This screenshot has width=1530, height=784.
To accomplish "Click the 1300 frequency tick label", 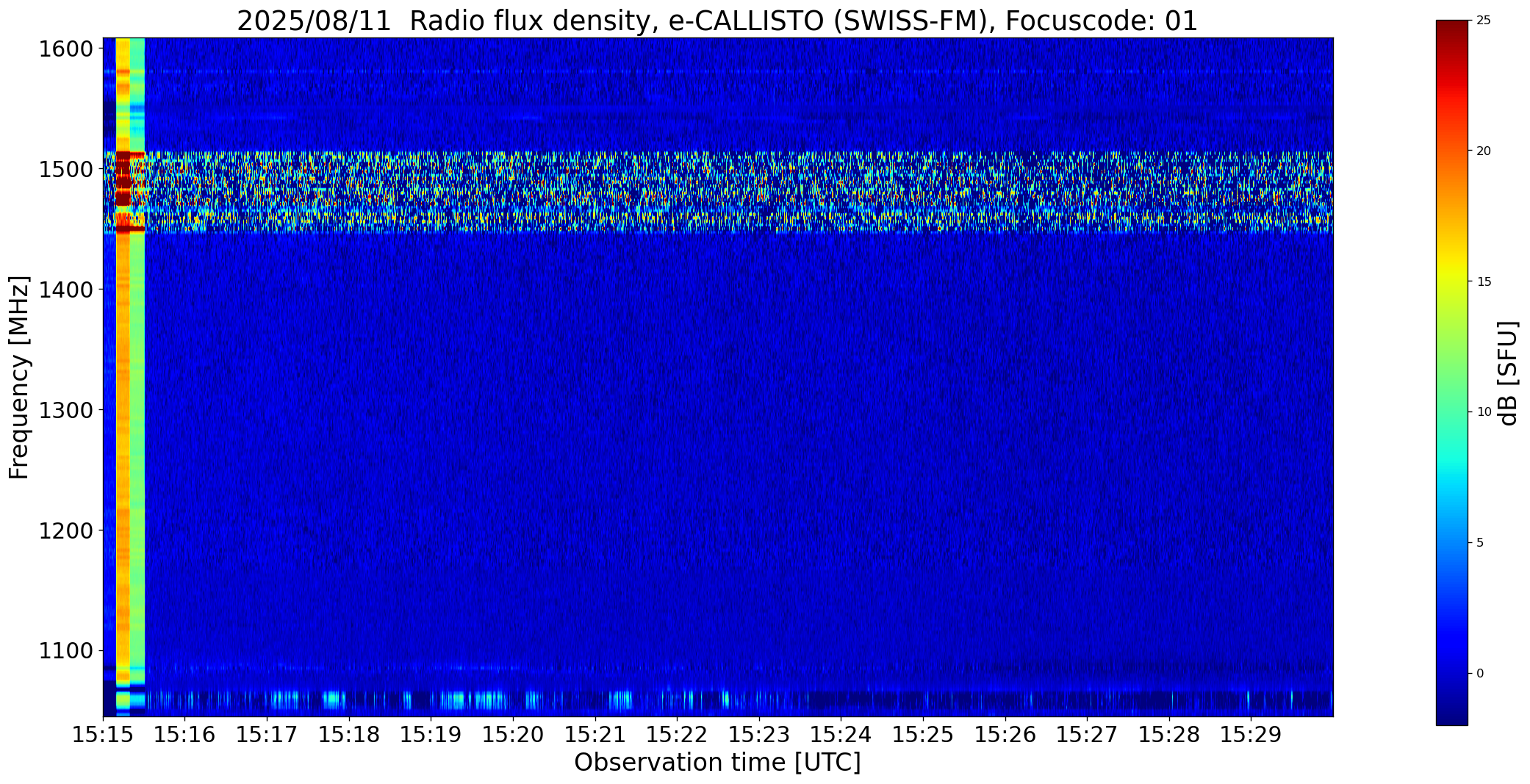I will tap(66, 410).
